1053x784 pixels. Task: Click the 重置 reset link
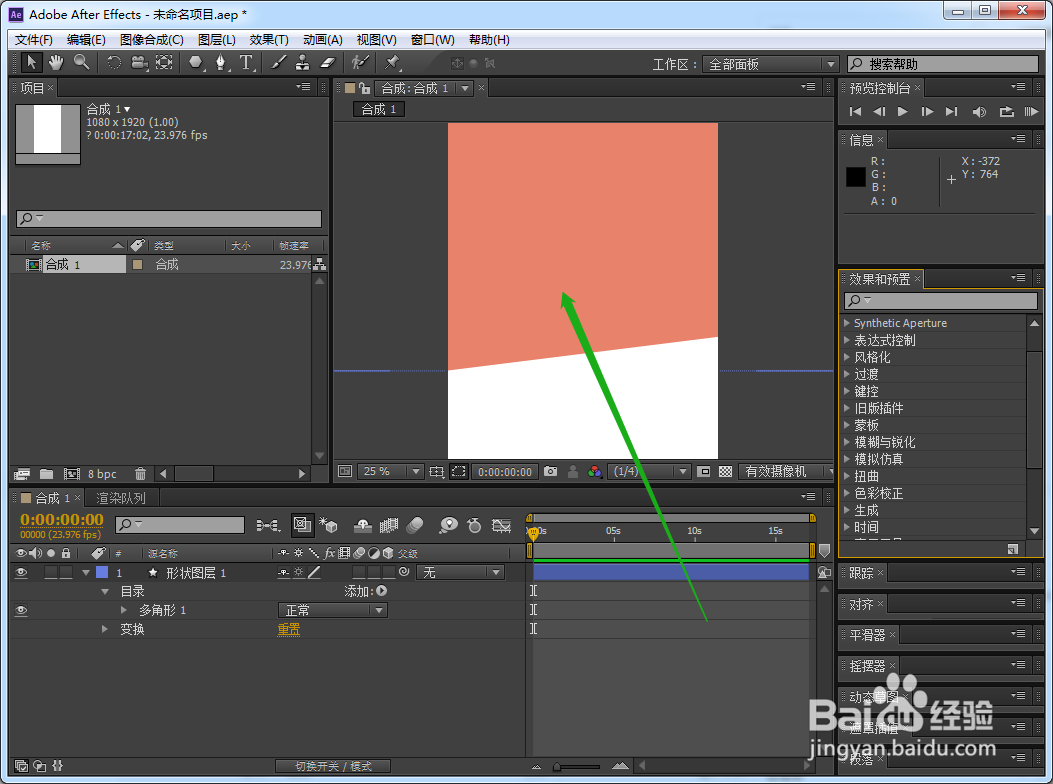point(289,629)
